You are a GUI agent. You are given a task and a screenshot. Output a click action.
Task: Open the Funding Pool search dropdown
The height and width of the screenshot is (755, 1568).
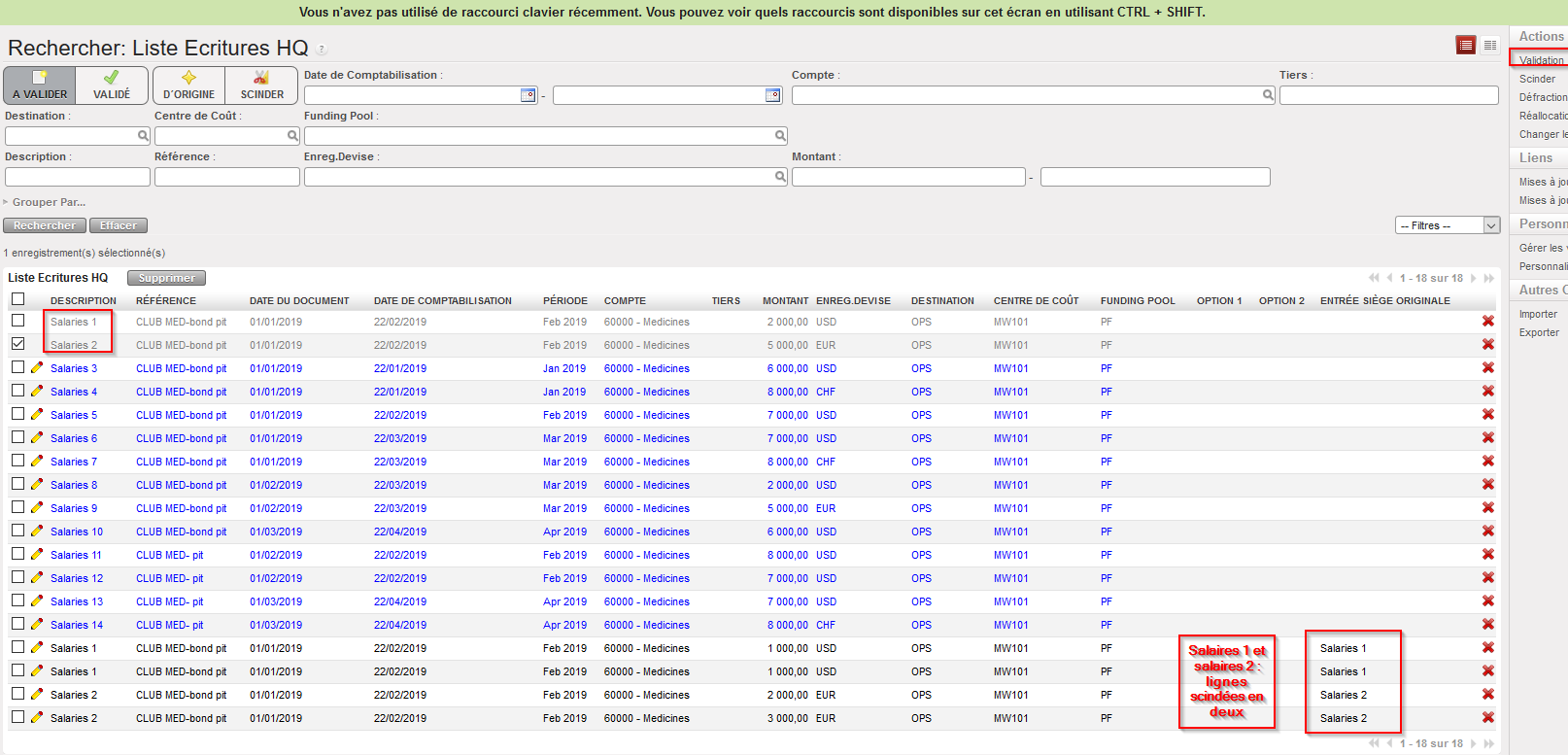[x=780, y=136]
